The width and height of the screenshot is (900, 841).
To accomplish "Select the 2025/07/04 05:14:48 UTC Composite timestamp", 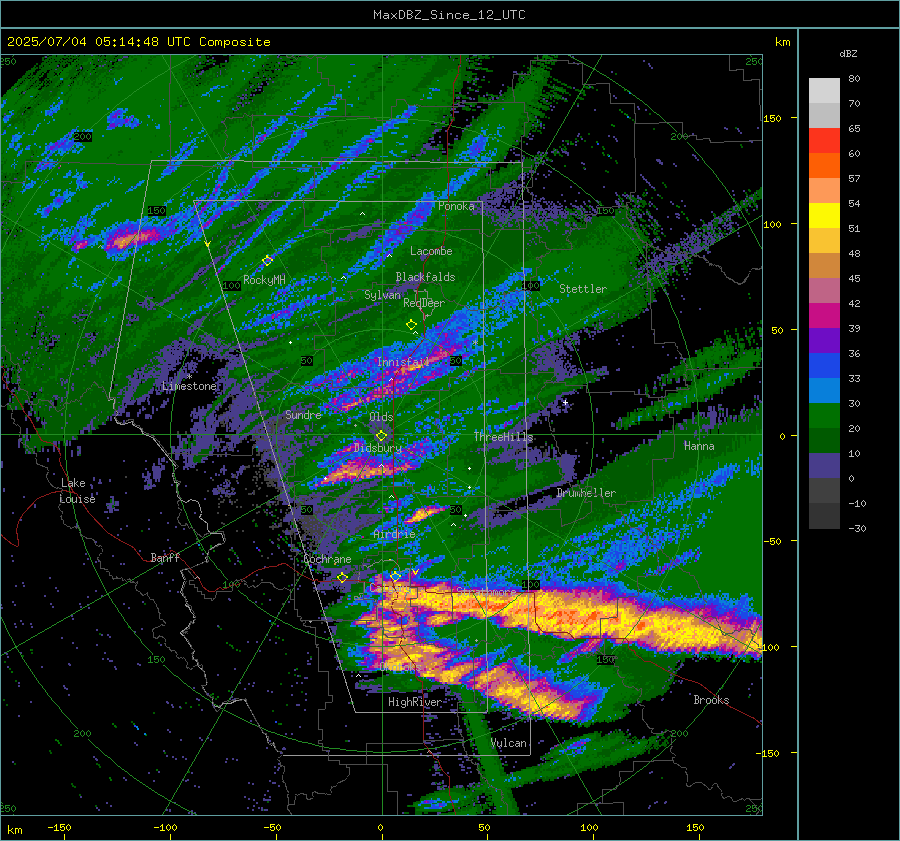I will click(138, 42).
